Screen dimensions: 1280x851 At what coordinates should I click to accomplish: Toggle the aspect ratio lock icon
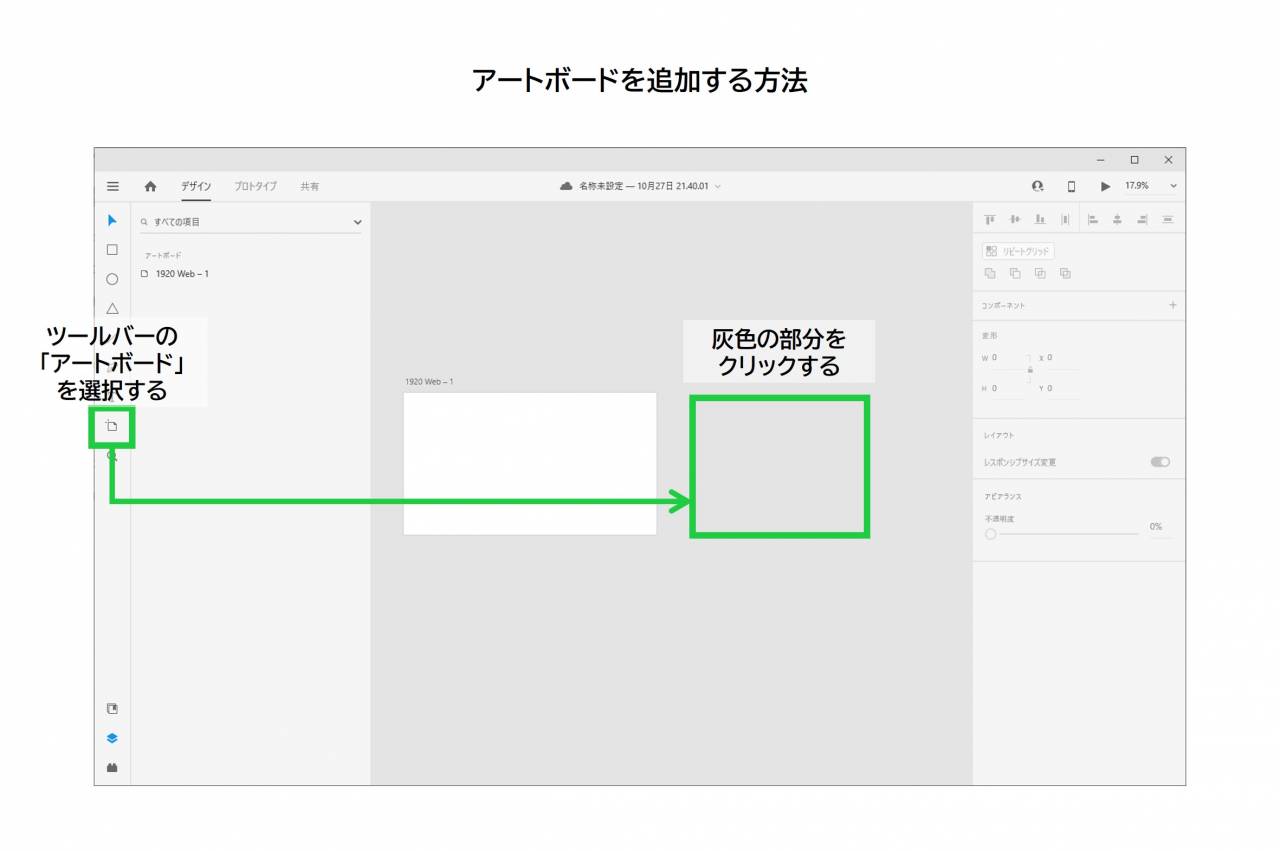(1030, 371)
